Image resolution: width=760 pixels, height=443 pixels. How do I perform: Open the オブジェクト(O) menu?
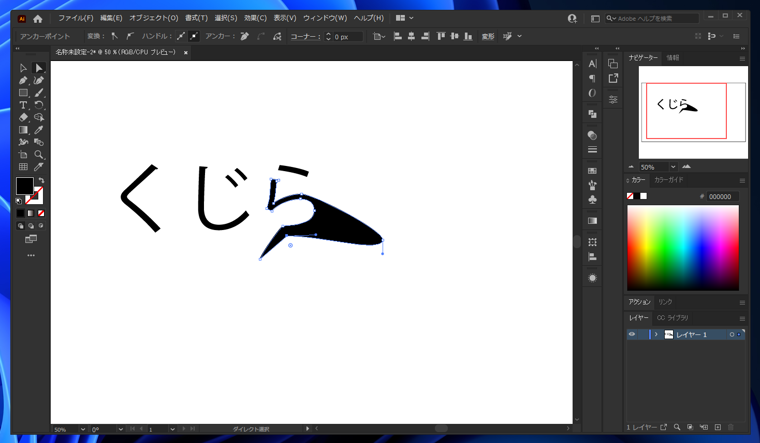(x=154, y=18)
